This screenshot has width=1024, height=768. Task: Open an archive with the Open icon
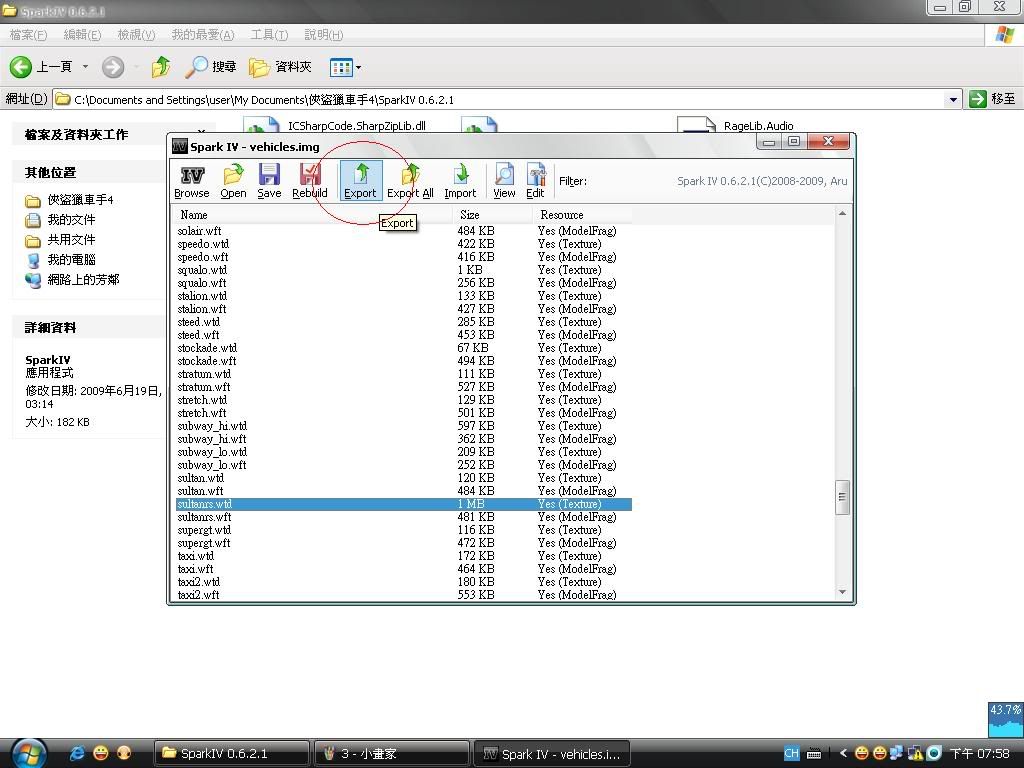click(233, 181)
